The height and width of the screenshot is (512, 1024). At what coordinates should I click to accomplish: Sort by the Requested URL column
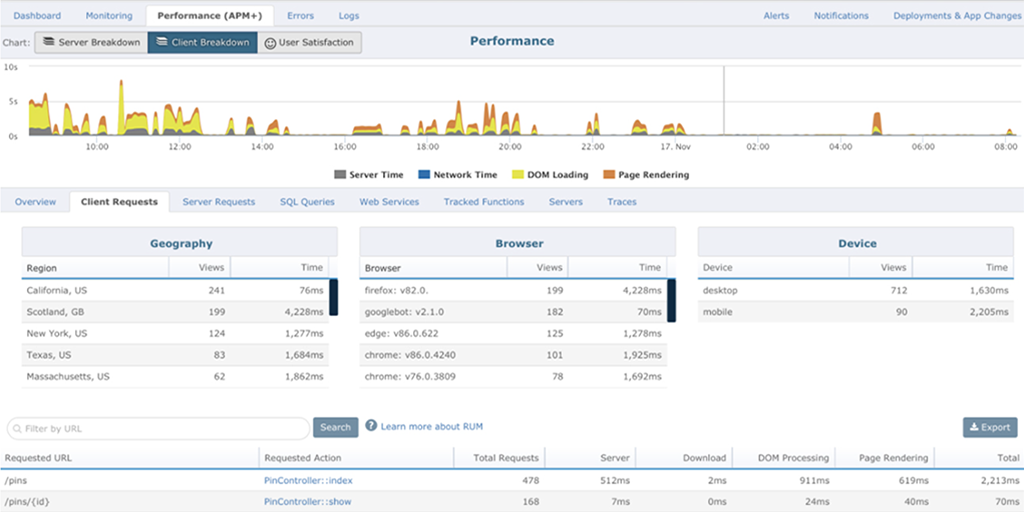point(129,458)
